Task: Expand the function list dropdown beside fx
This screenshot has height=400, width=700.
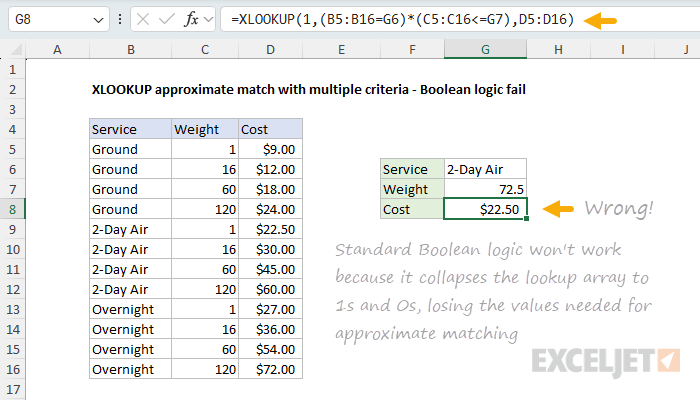Action: pos(208,20)
